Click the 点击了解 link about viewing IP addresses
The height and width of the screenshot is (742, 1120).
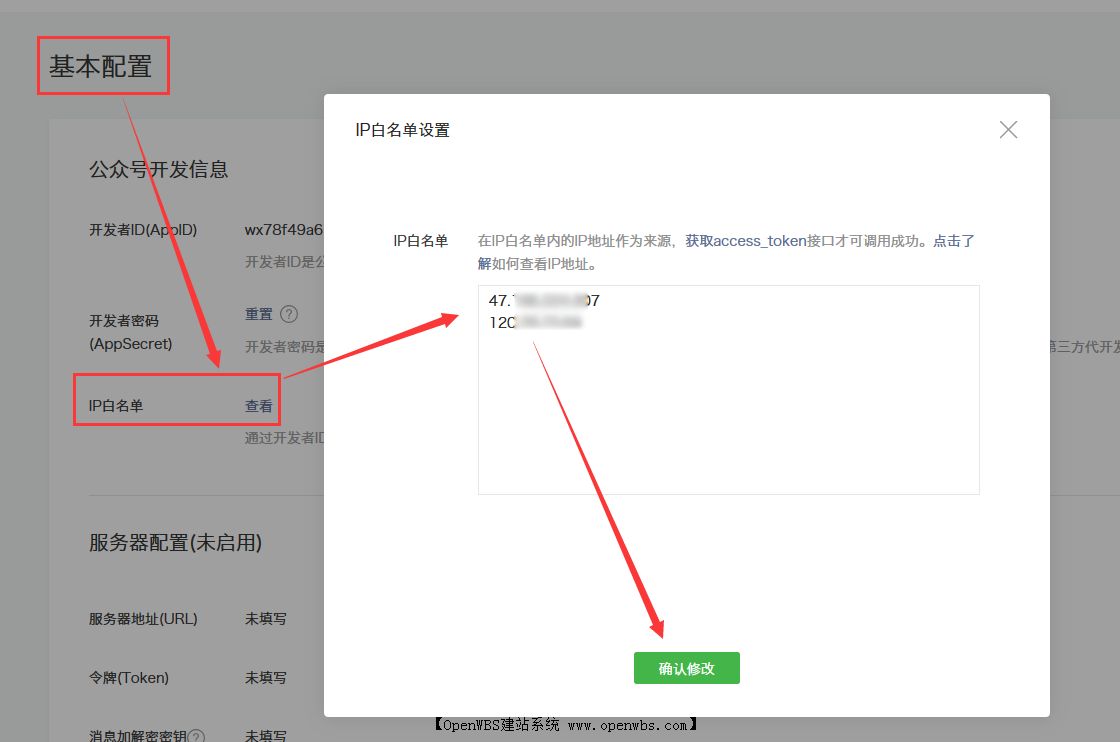point(955,240)
